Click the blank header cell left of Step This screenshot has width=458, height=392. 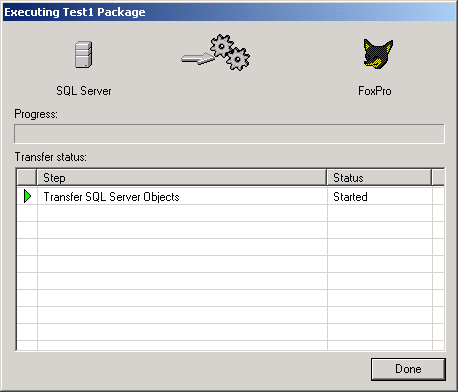coord(27,177)
